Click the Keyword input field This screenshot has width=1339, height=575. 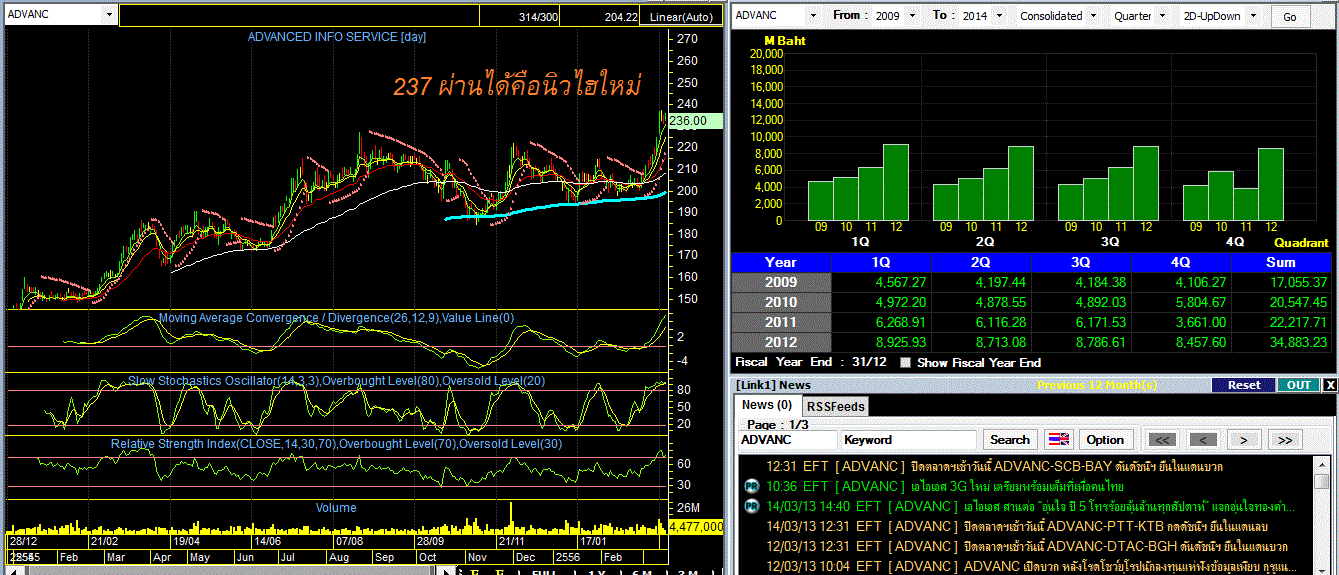(908, 440)
